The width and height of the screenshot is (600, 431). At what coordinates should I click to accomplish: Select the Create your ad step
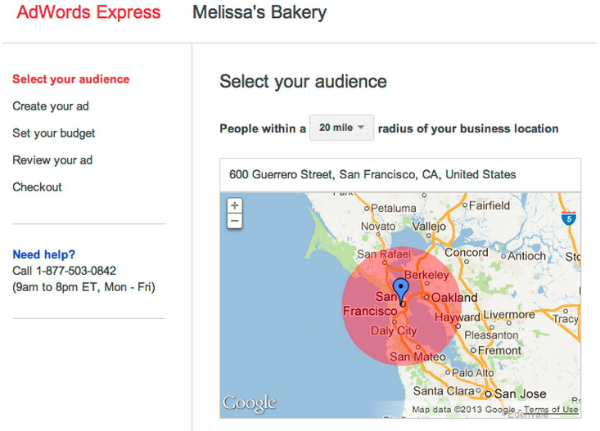click(51, 106)
